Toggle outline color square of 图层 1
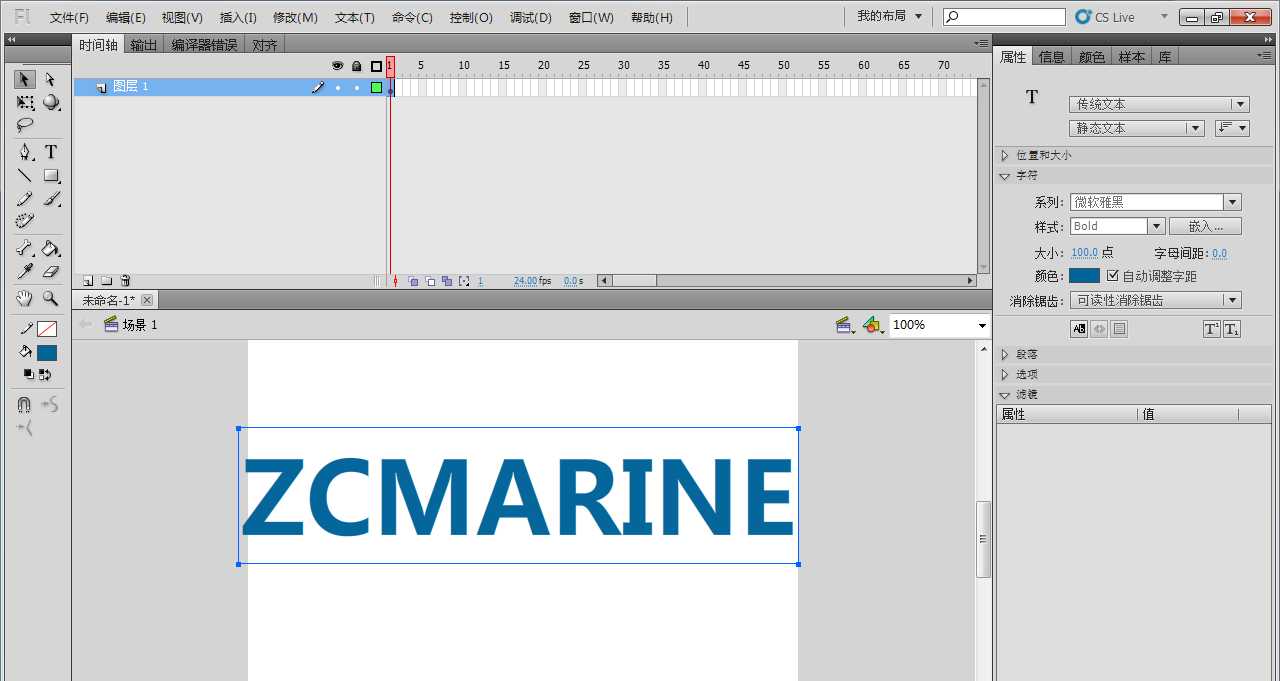The height and width of the screenshot is (681, 1280). 376,87
